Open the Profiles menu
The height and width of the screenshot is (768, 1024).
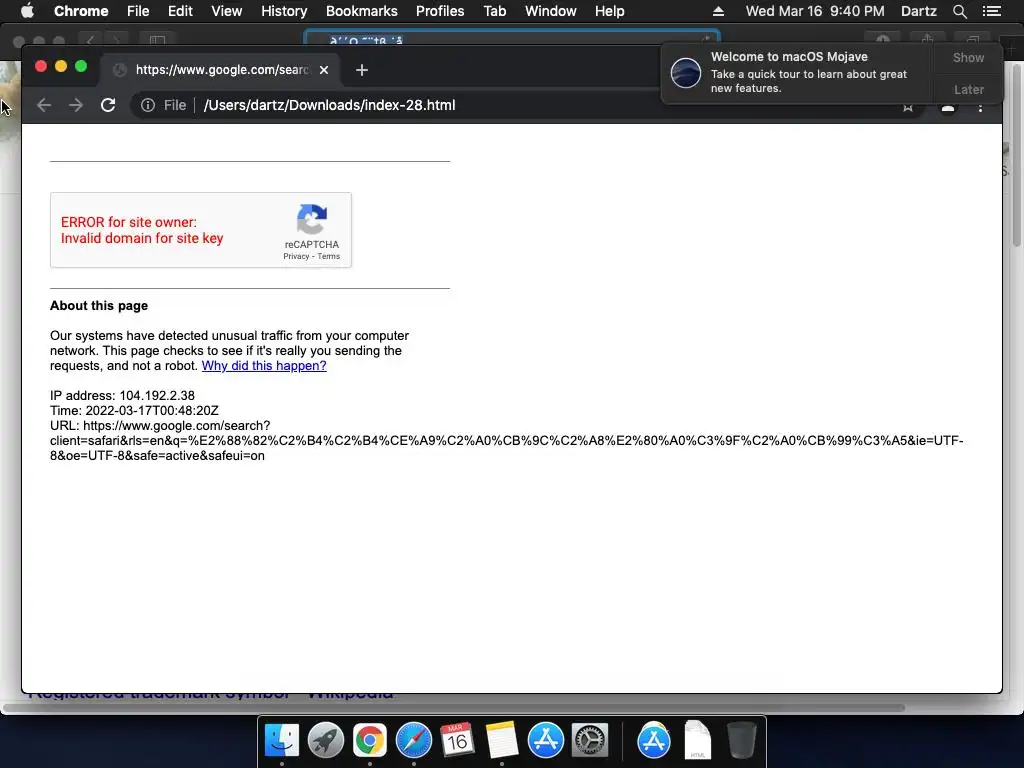coord(440,11)
